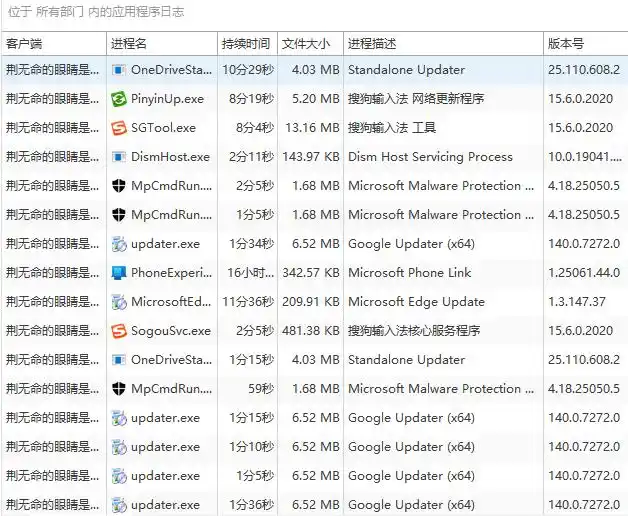Click the 位于 所有部门 内的应用程序日志 title
The width and height of the screenshot is (628, 516).
point(96,12)
